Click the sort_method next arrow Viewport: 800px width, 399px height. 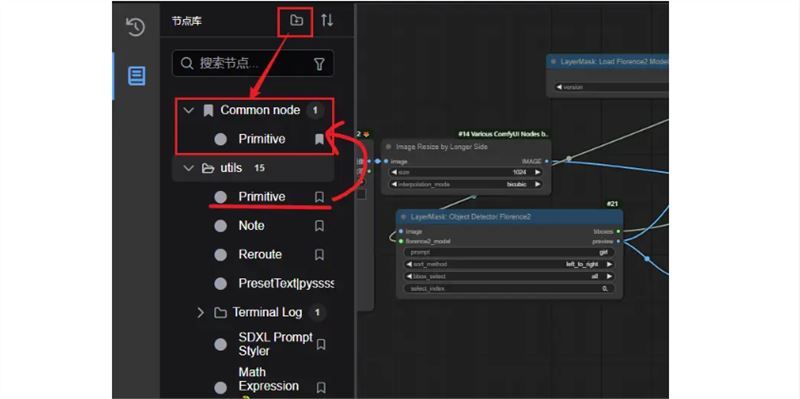[609, 264]
